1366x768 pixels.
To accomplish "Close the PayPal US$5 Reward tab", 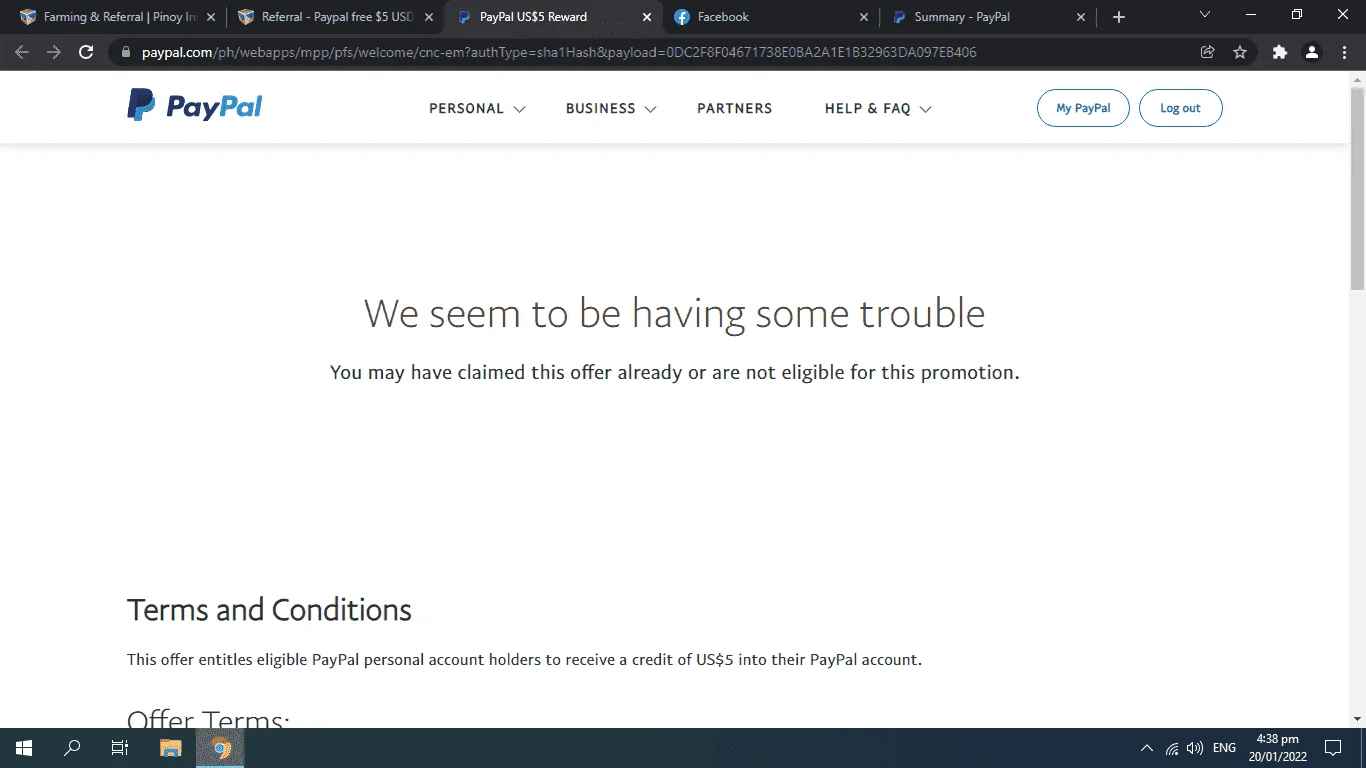I will pyautogui.click(x=647, y=17).
